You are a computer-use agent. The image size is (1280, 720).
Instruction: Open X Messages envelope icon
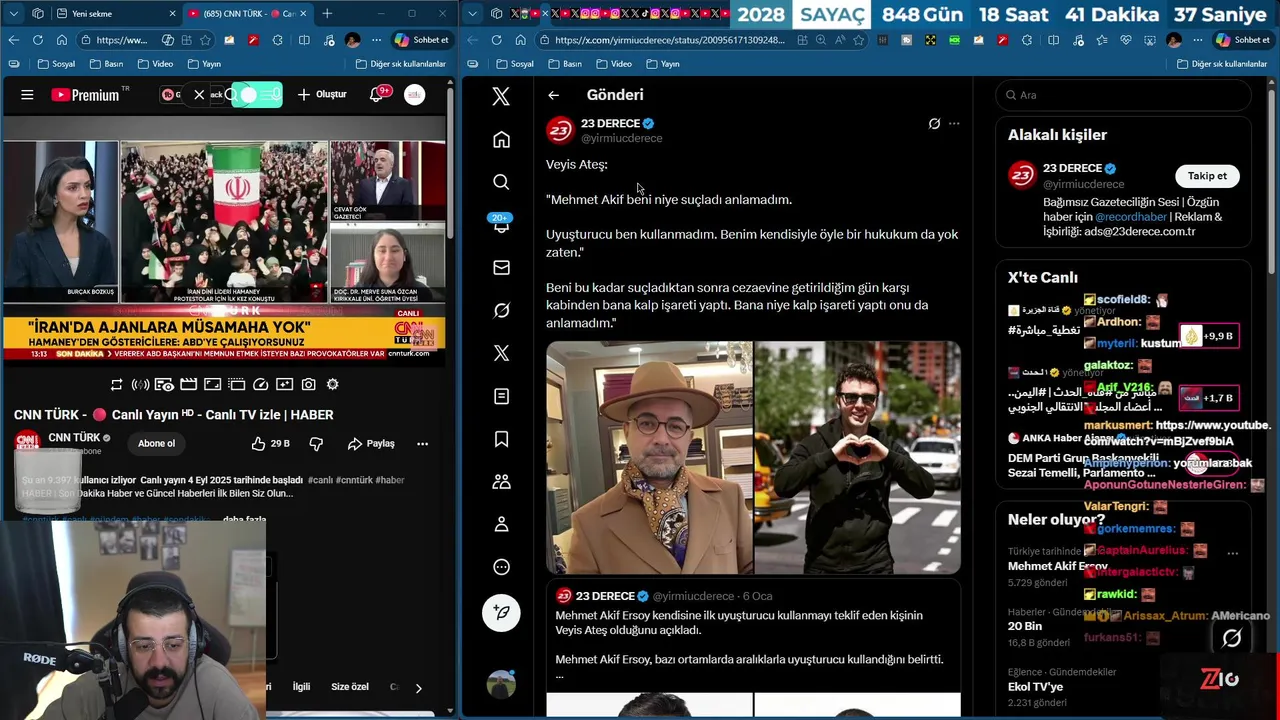pos(501,267)
